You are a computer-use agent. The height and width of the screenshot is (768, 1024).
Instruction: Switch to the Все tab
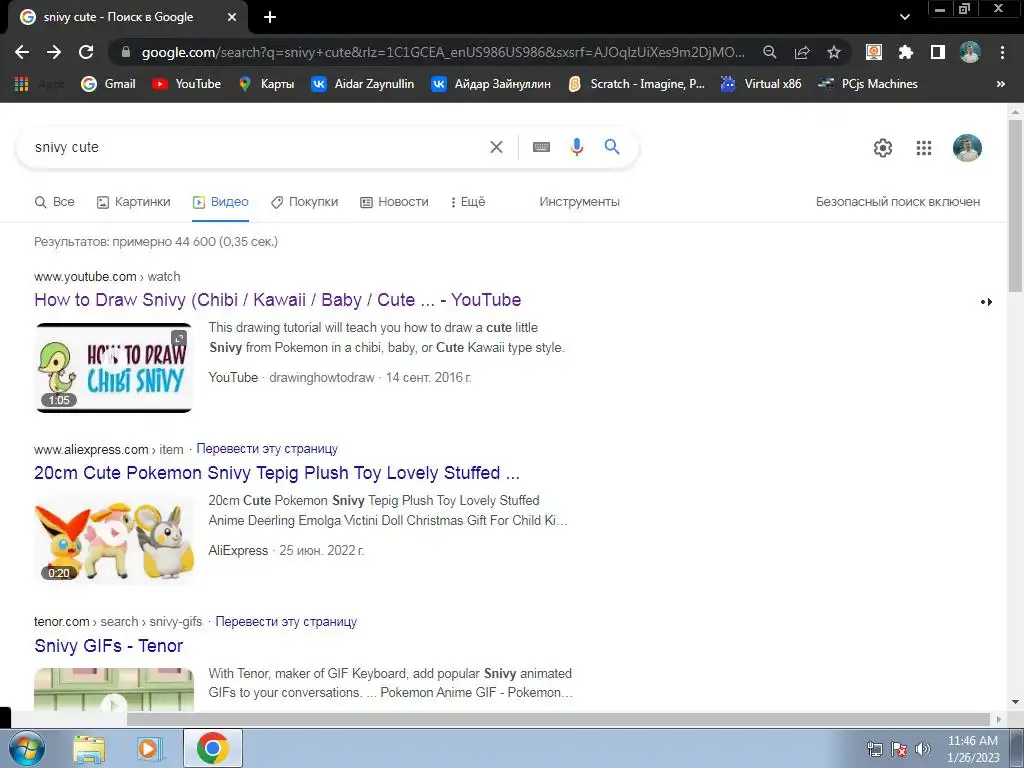pyautogui.click(x=54, y=202)
